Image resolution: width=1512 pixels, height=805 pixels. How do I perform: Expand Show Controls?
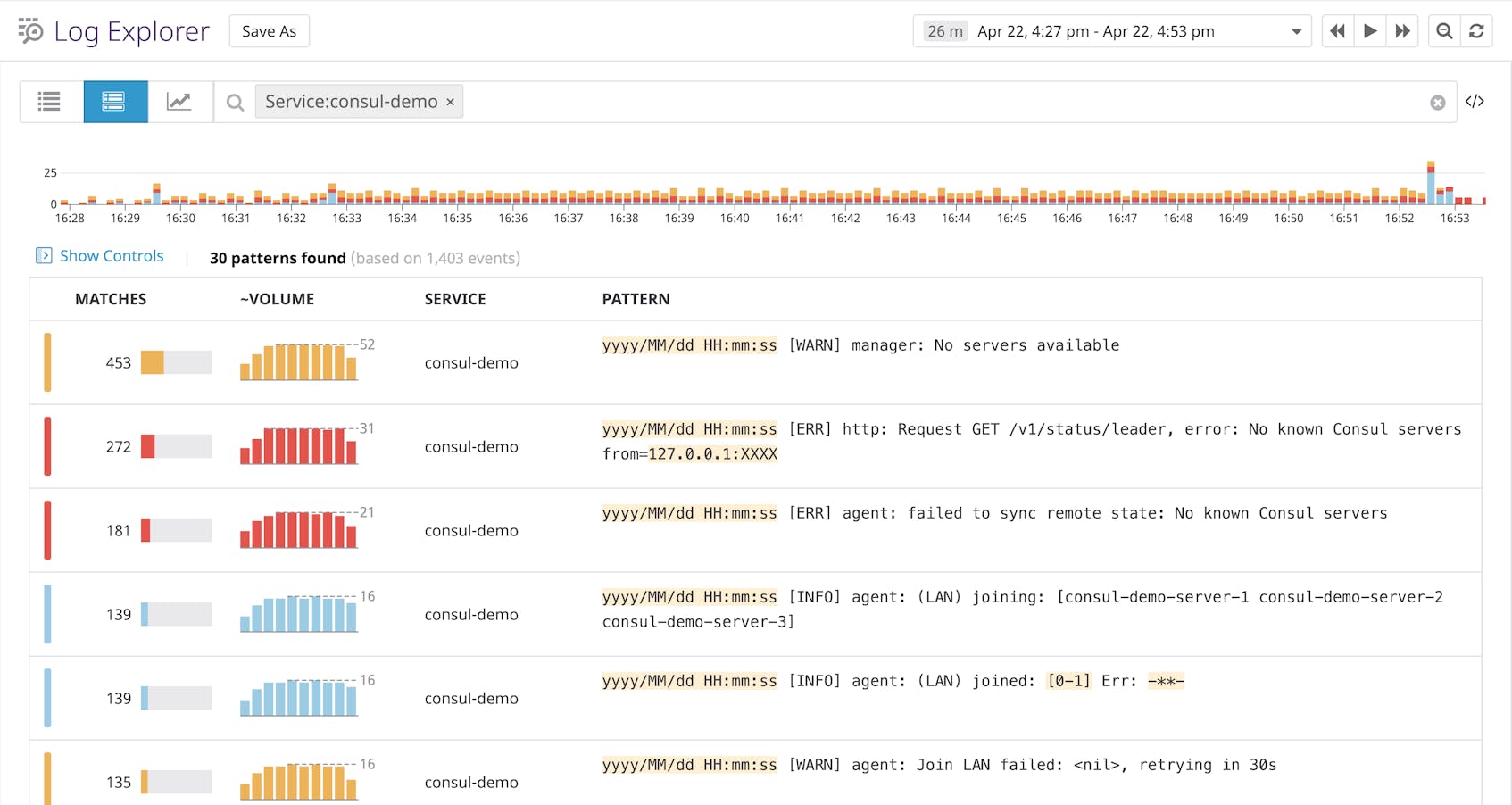pyautogui.click(x=100, y=256)
